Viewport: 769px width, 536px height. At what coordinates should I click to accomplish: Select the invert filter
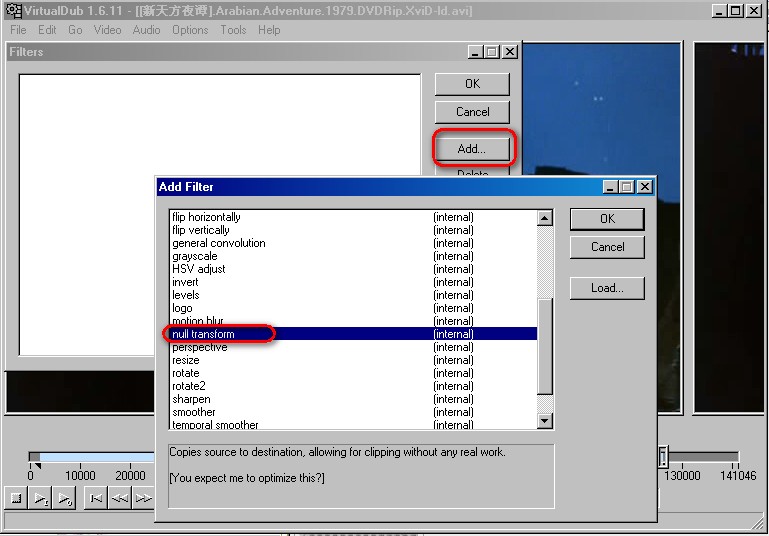coord(353,282)
